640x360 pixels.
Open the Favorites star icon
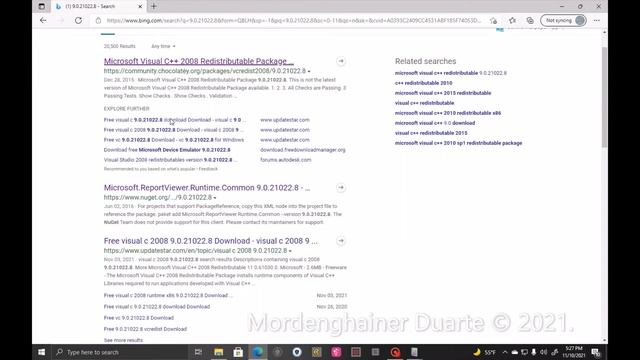pyautogui.click(x=512, y=20)
